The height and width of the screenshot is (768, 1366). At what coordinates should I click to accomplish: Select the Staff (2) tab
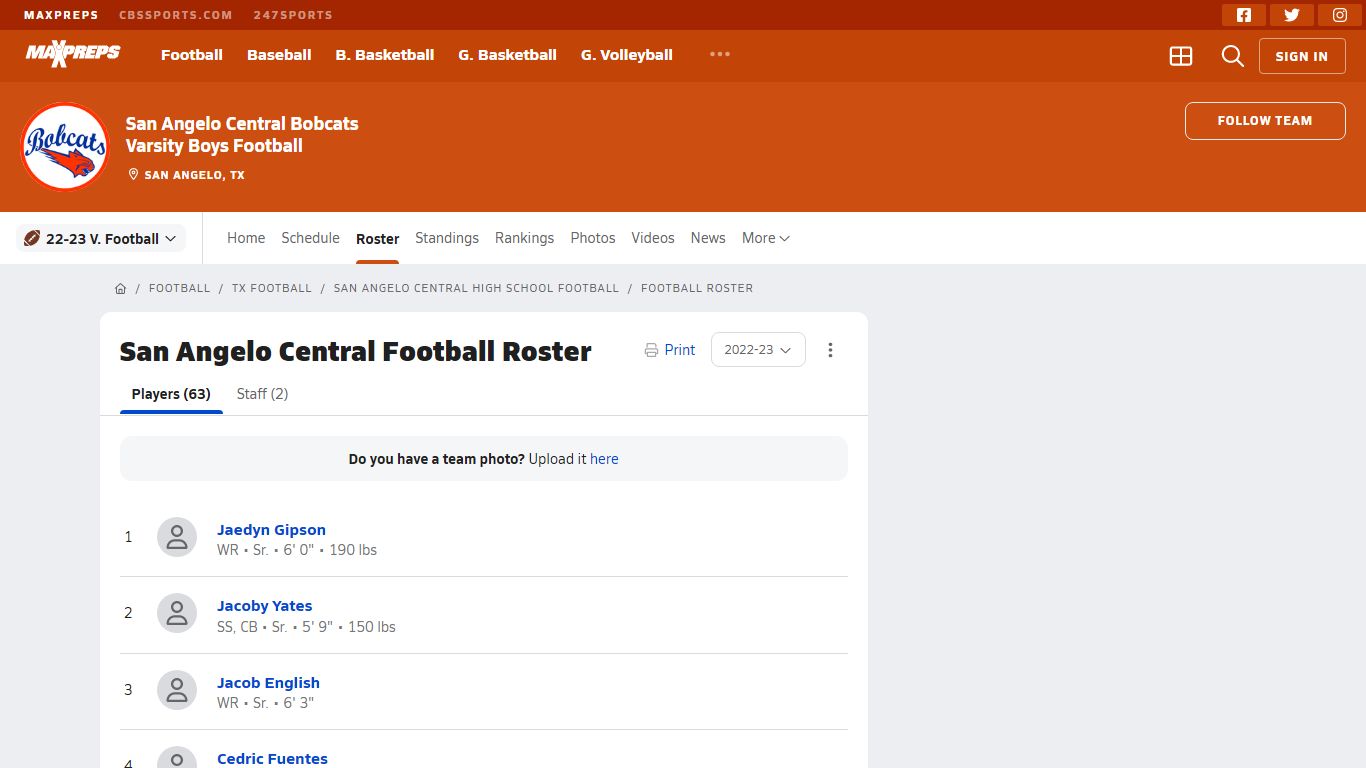262,394
